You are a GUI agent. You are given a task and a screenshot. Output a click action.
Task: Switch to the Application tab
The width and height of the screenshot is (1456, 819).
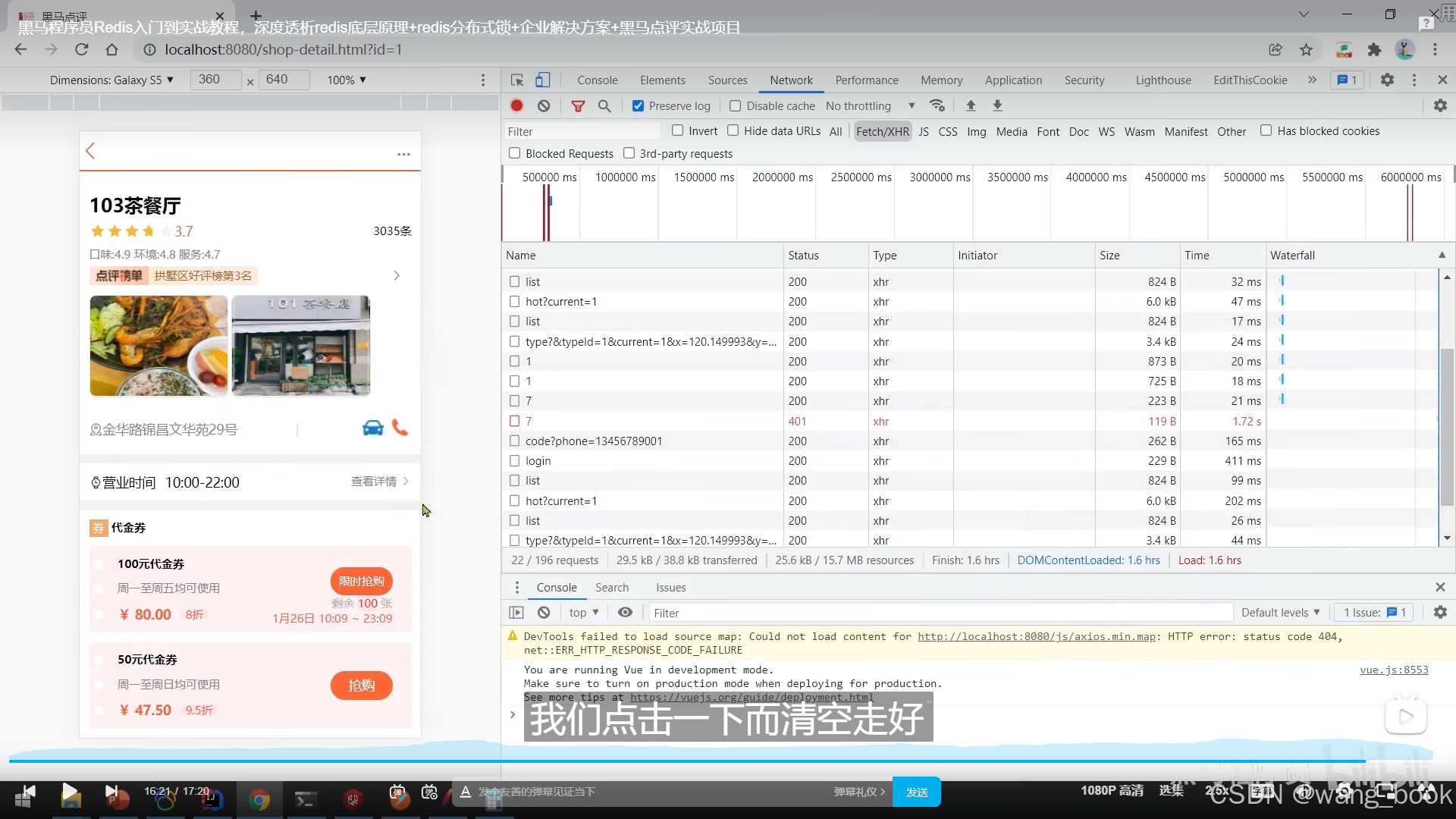point(1013,80)
